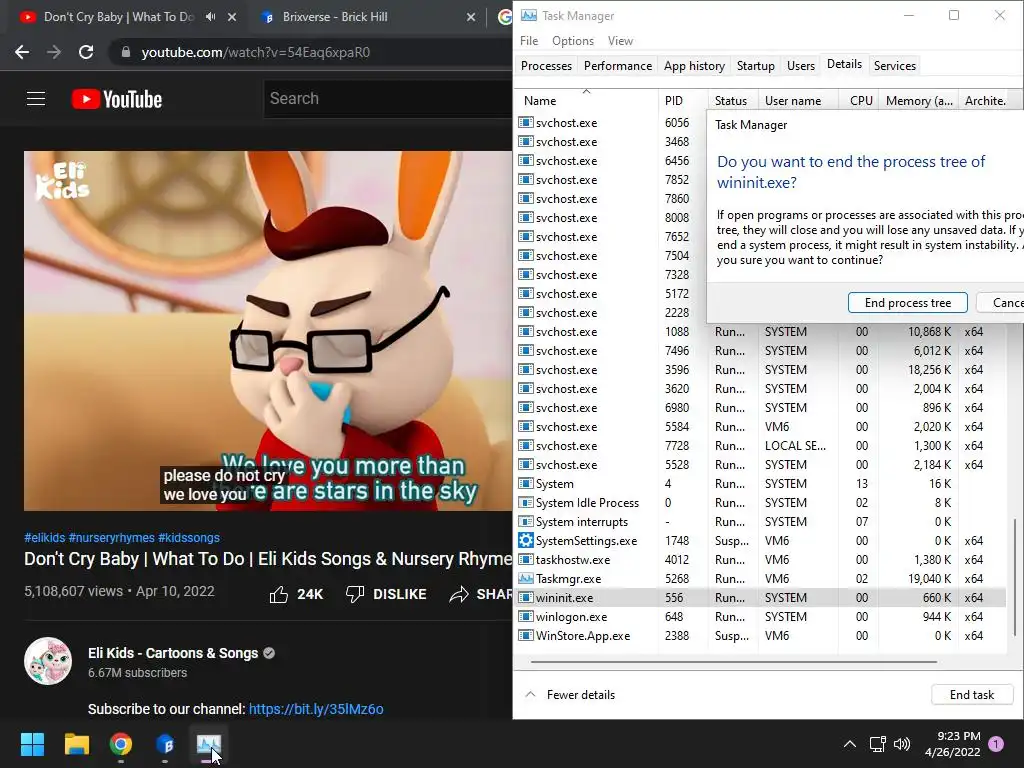Viewport: 1024px width, 768px height.
Task: Switch to the Startup tab
Action: tap(756, 65)
